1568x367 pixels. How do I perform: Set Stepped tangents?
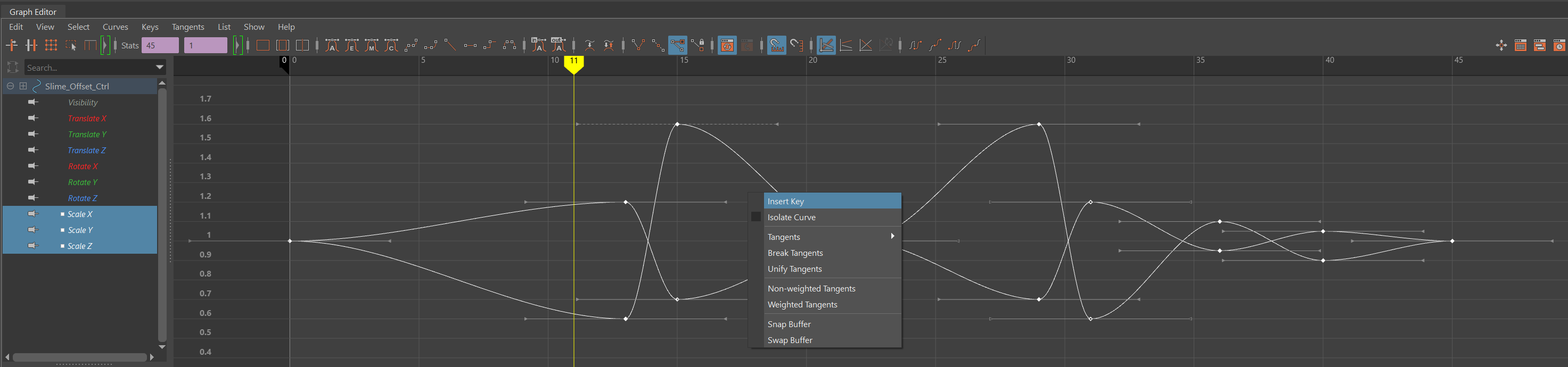tap(489, 45)
